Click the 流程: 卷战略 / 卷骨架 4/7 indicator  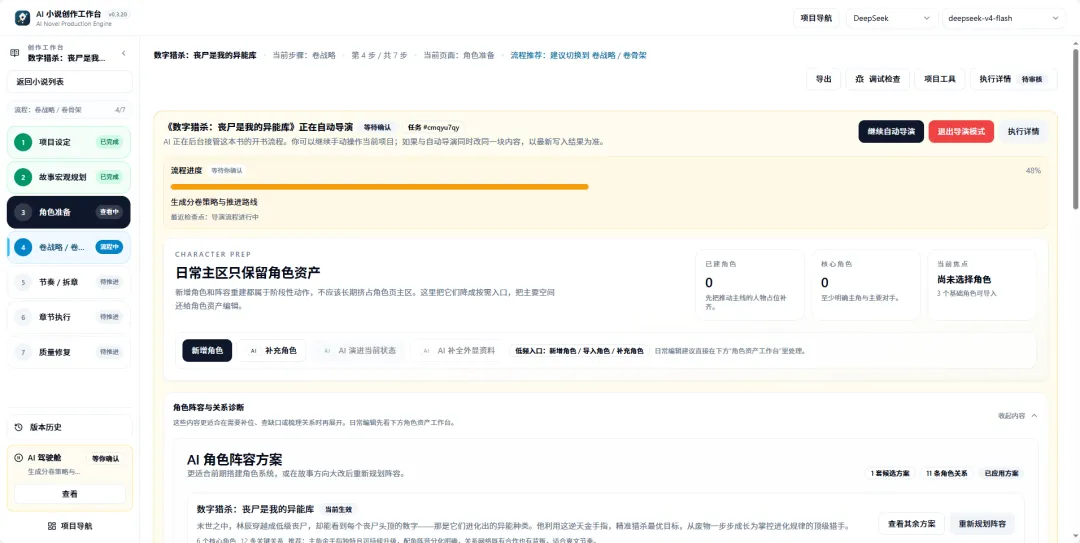click(x=70, y=110)
